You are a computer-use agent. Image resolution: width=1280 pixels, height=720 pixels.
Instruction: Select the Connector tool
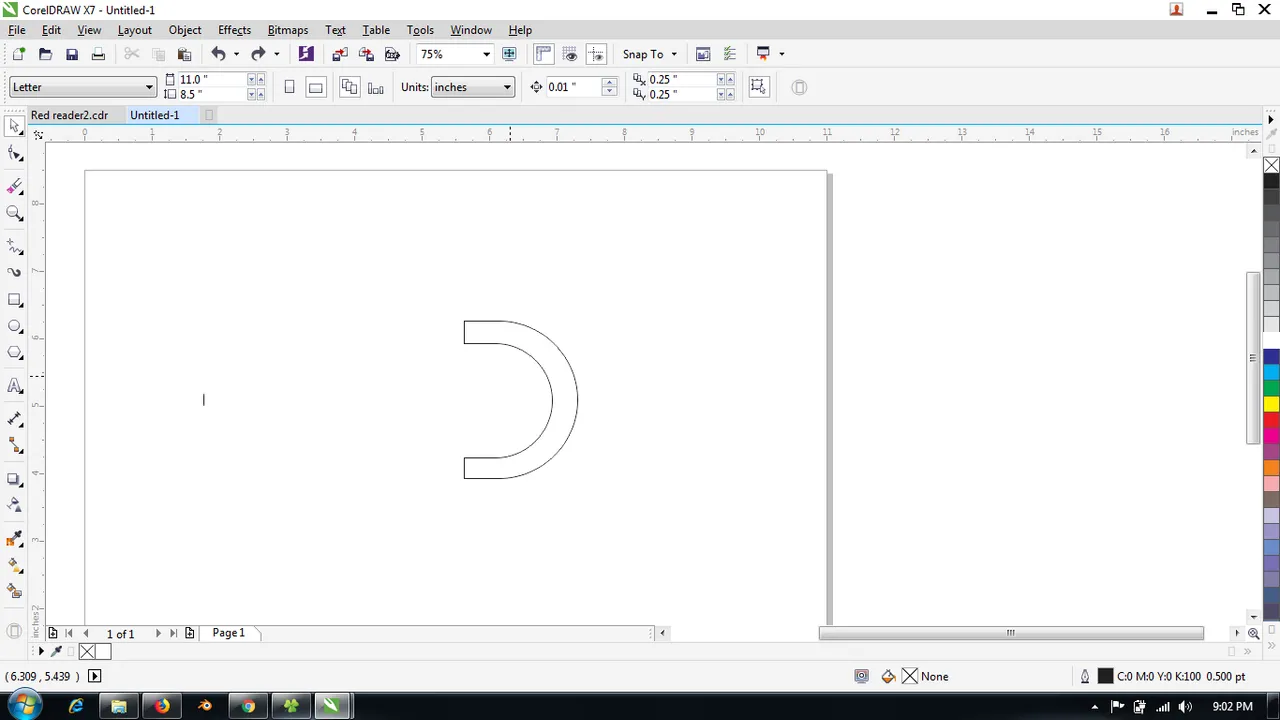14,446
